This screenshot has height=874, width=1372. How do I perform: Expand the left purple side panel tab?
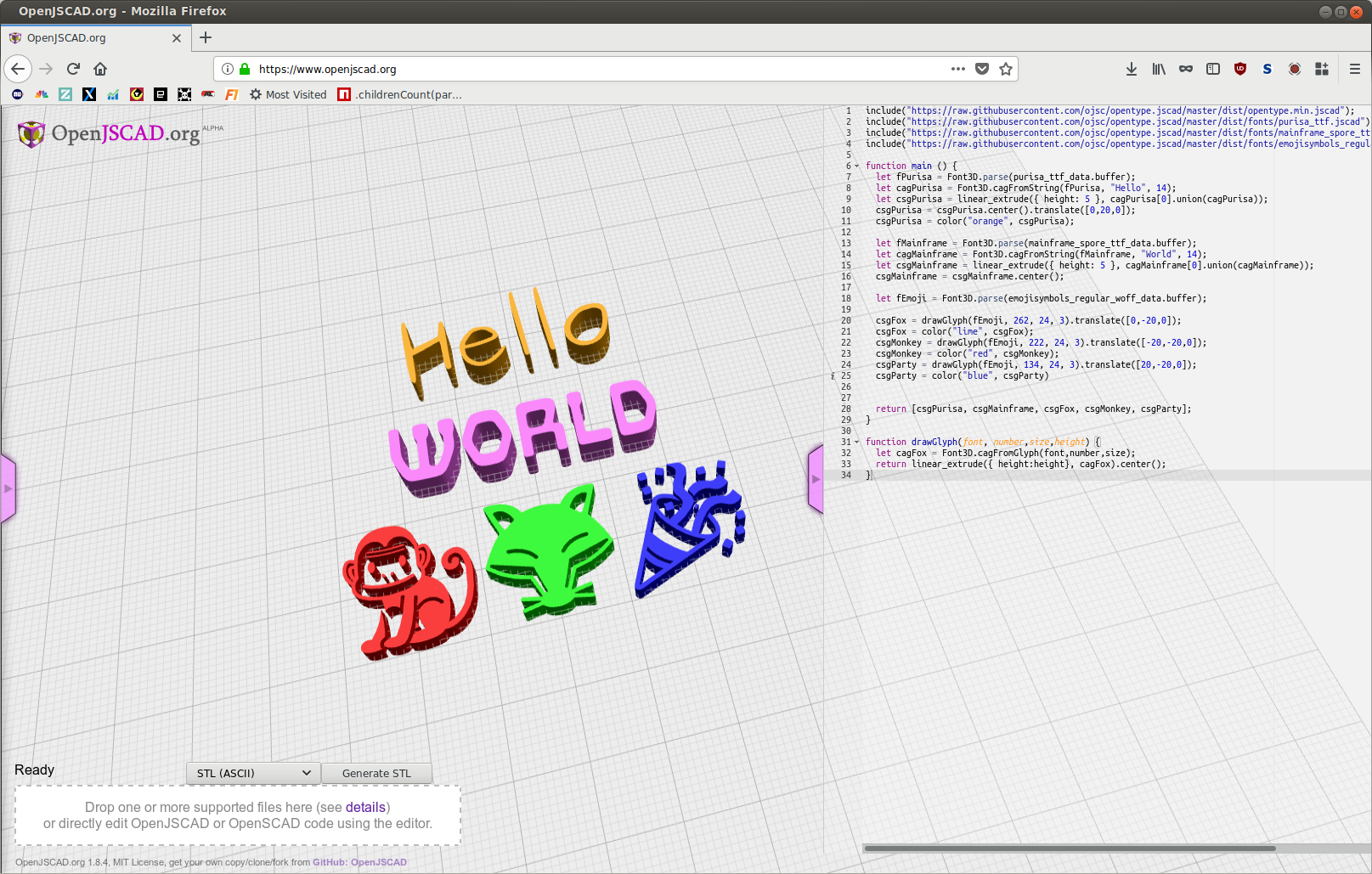coord(8,488)
